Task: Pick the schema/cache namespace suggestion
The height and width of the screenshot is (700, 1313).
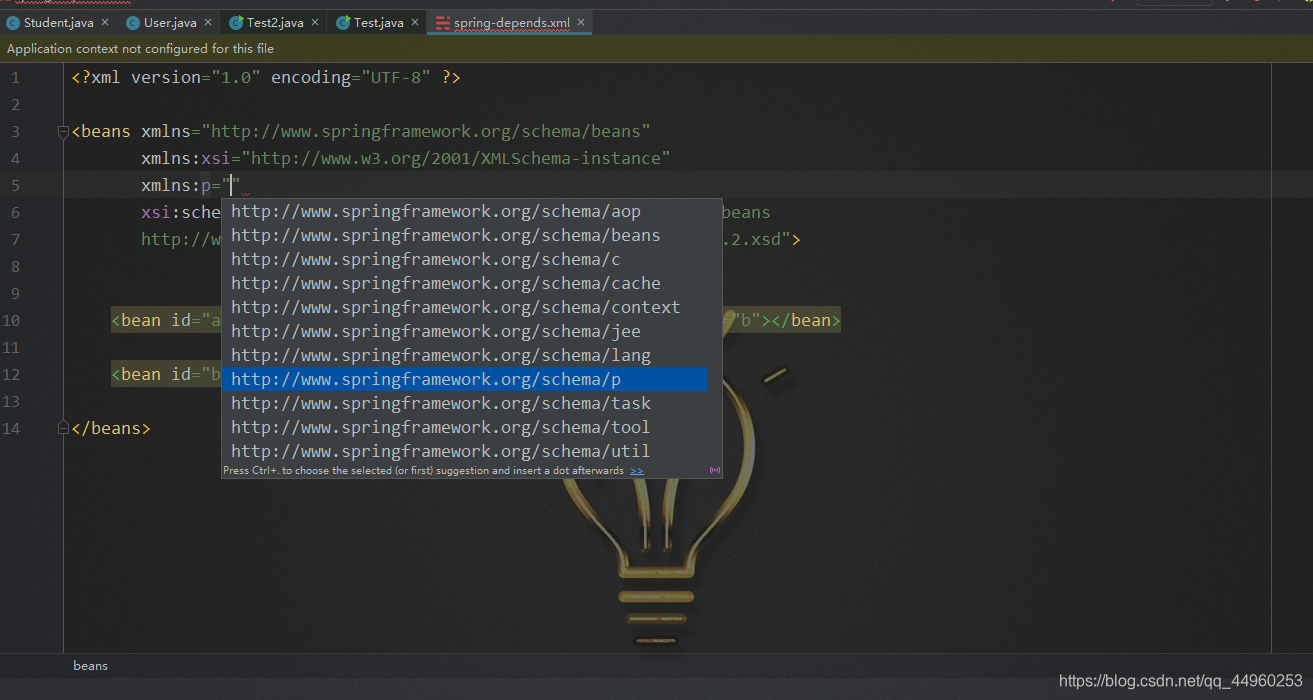Action: pos(465,284)
